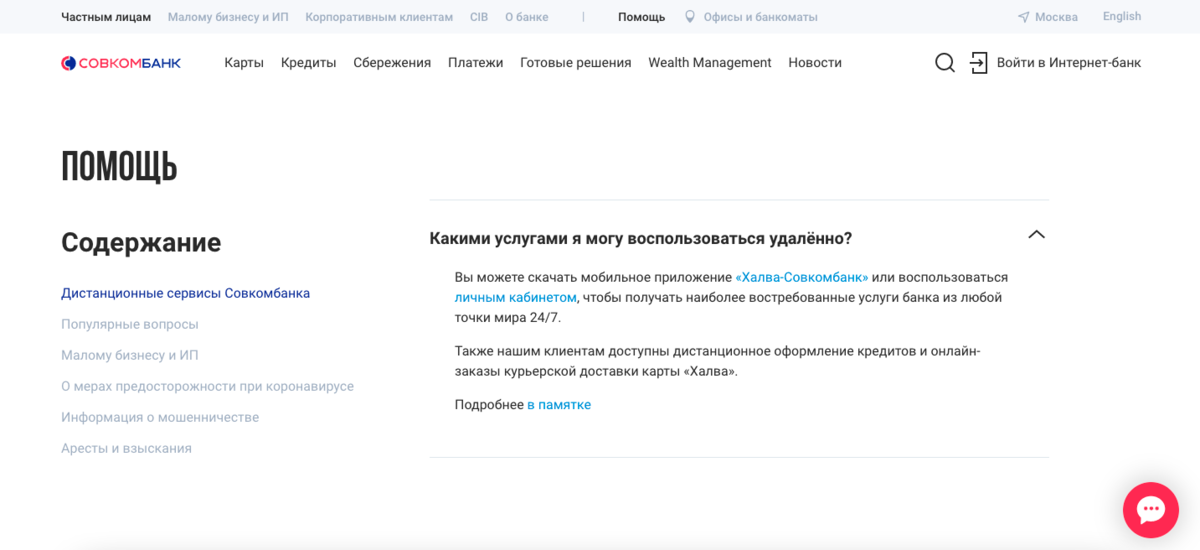Image resolution: width=1200 pixels, height=550 pixels.
Task: Open Малому бизнесу и ИП contents item
Action: [130, 355]
